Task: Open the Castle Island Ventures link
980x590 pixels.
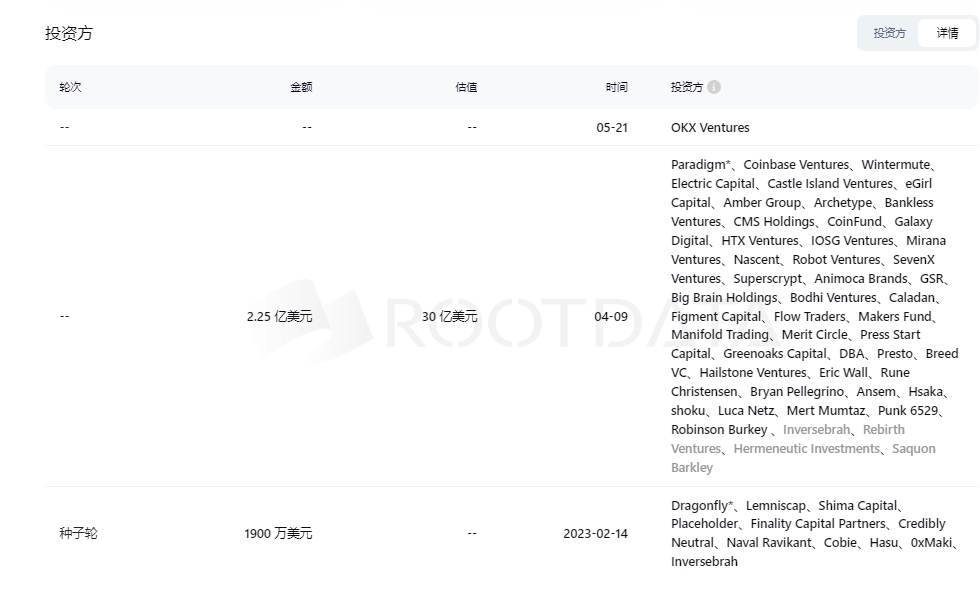Action: 830,184
